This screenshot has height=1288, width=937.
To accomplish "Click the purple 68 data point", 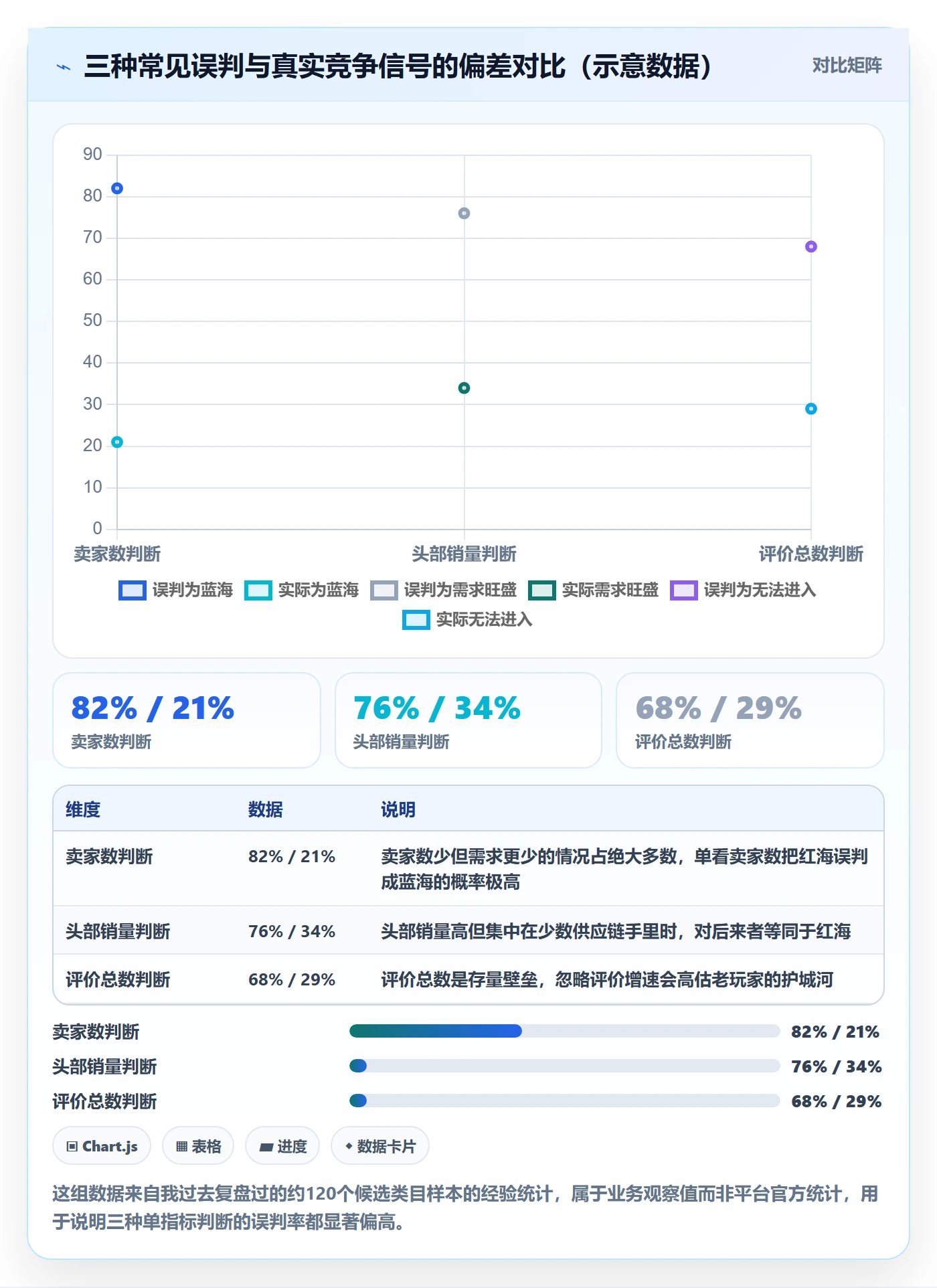I will point(811,246).
